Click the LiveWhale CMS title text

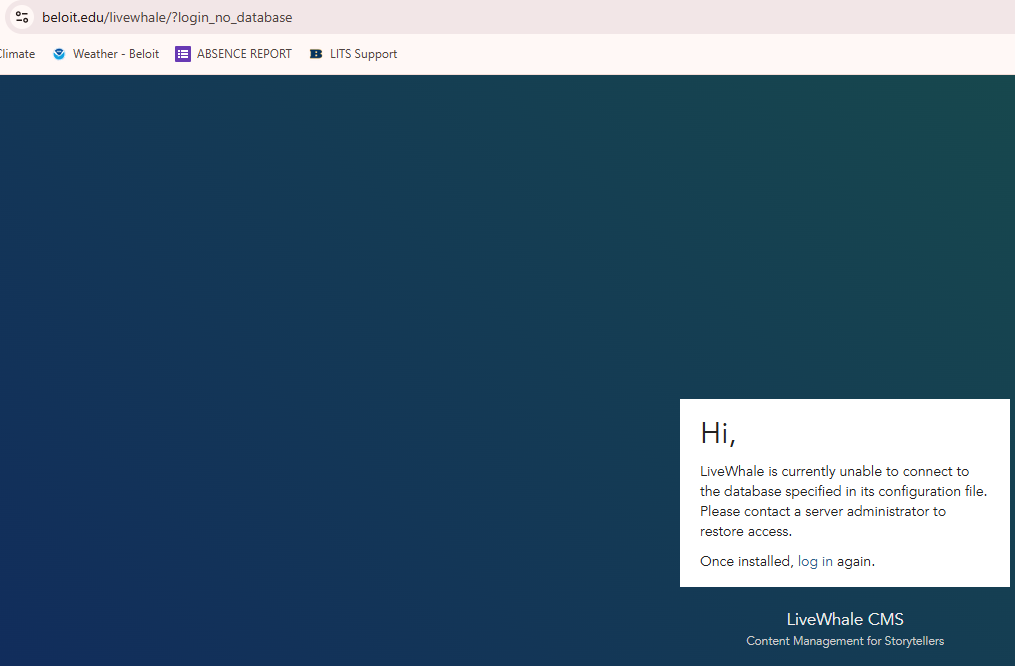coord(845,619)
